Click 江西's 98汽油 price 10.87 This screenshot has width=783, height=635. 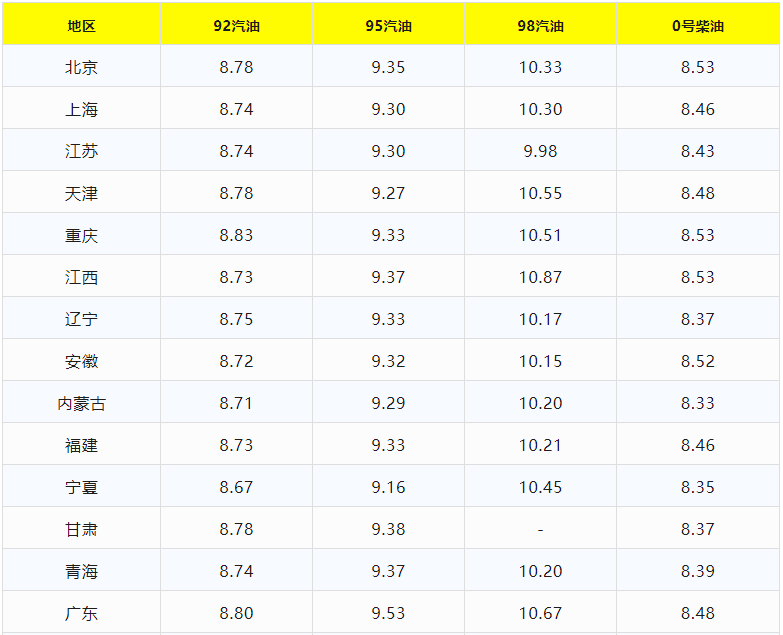pos(540,277)
